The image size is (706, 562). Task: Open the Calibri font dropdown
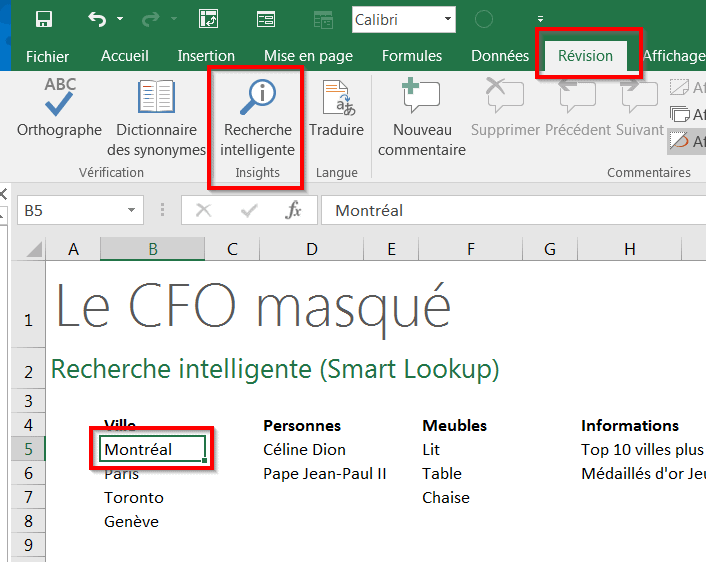(x=447, y=19)
